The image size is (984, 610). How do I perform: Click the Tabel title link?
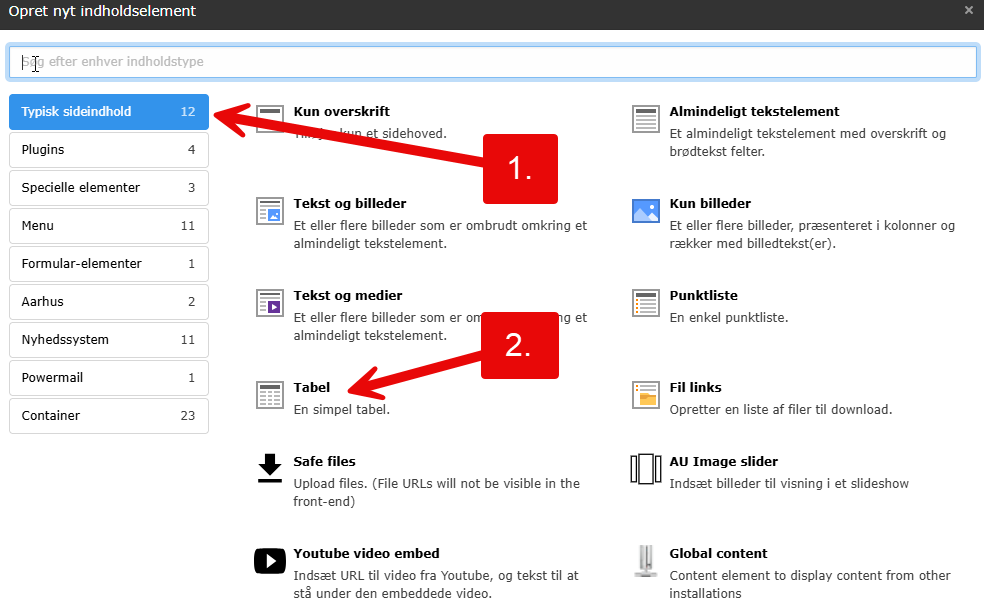click(x=312, y=388)
